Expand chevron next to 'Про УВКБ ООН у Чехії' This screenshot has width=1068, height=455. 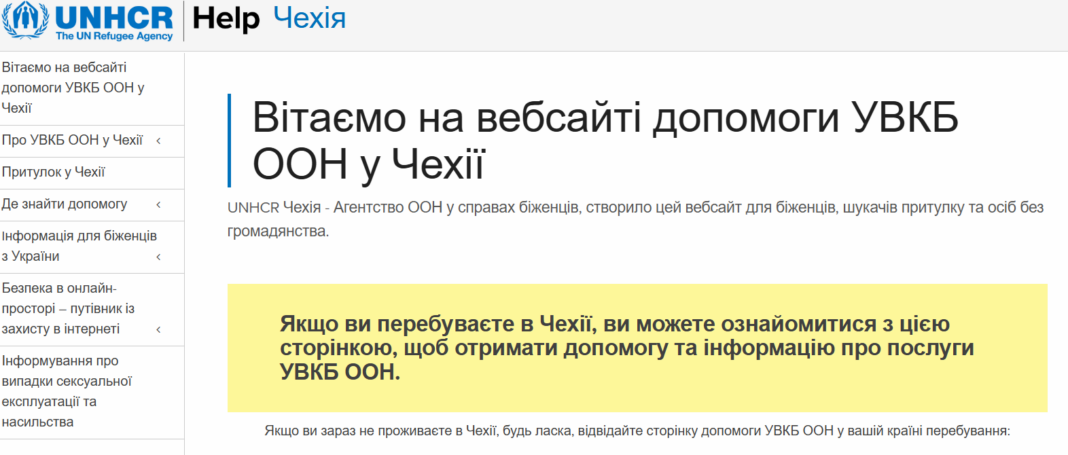(158, 141)
